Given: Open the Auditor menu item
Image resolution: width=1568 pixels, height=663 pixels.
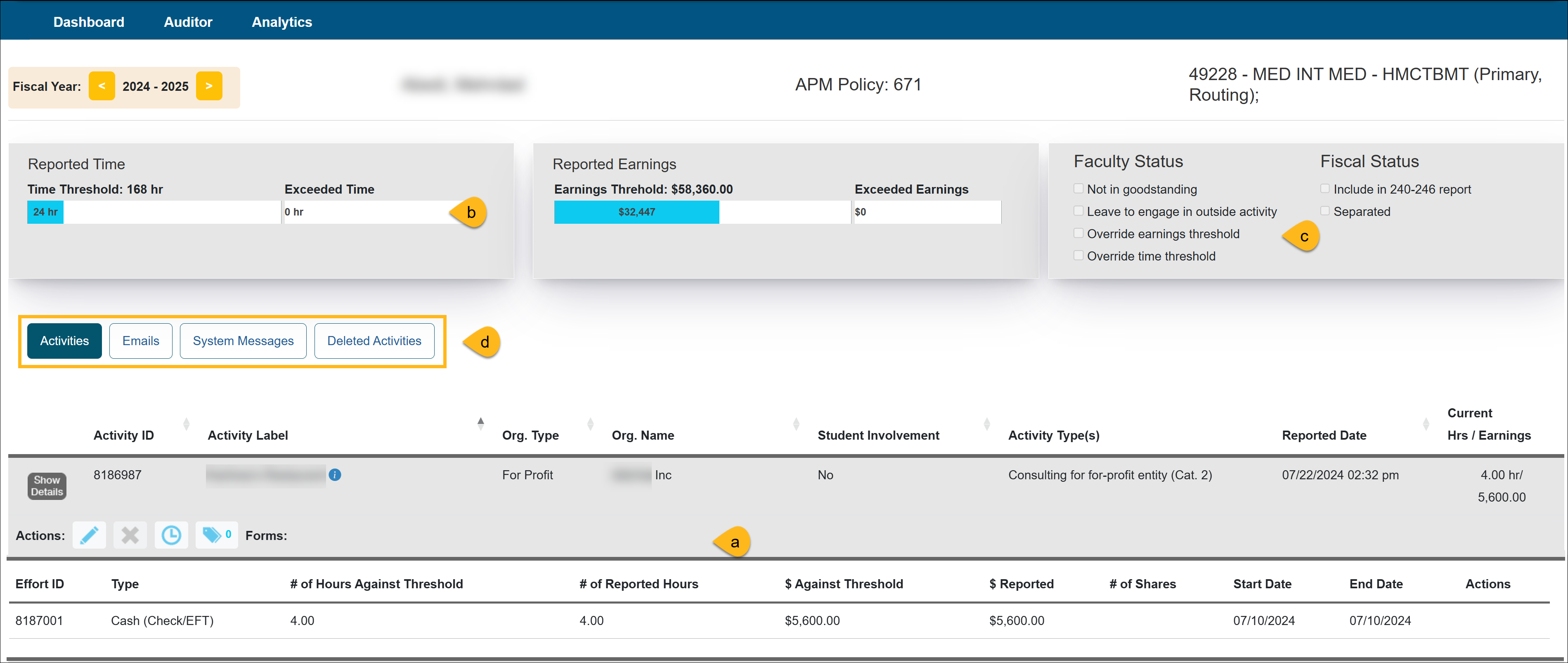Looking at the screenshot, I should pos(188,22).
